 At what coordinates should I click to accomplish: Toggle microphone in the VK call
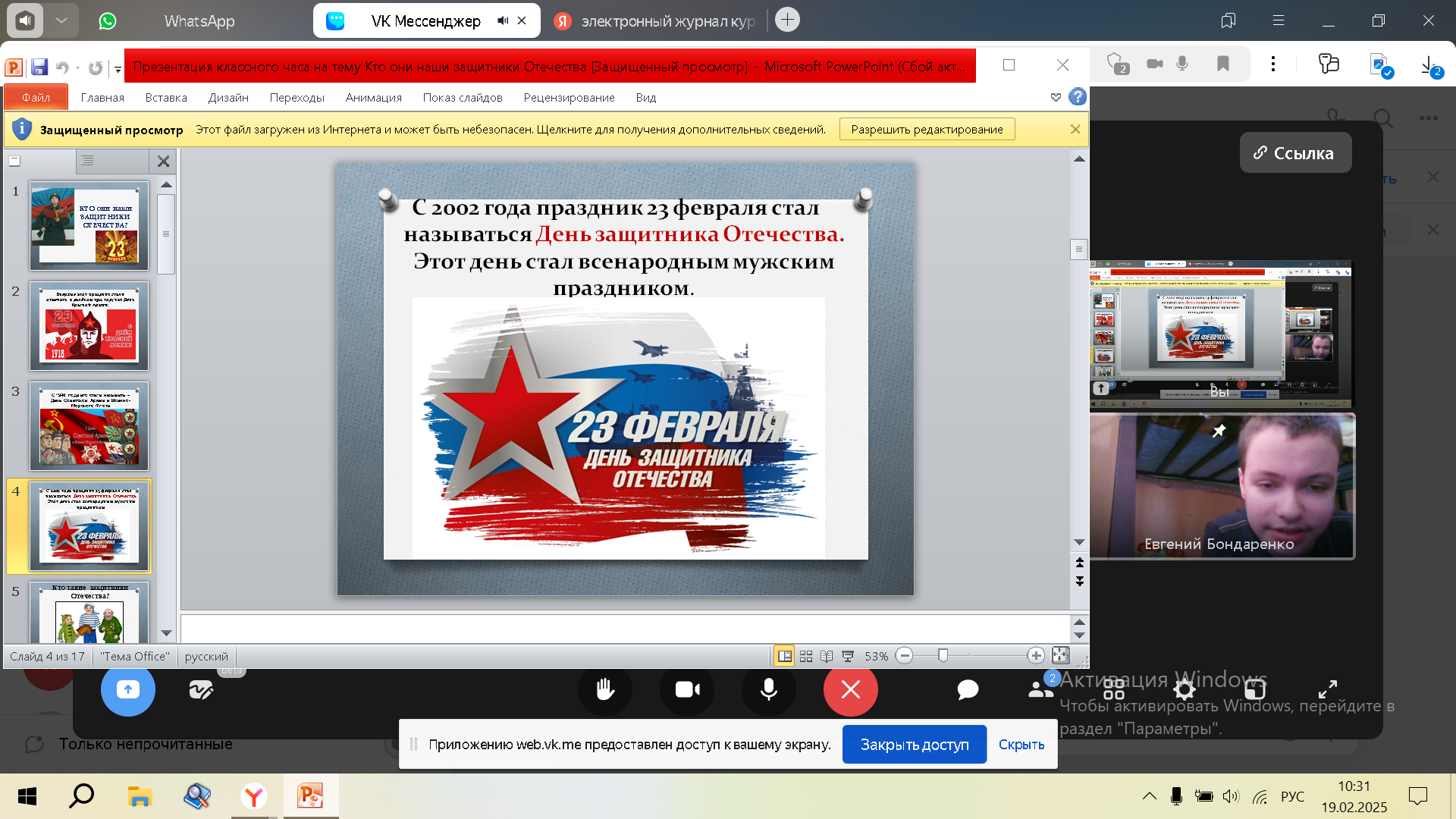769,689
